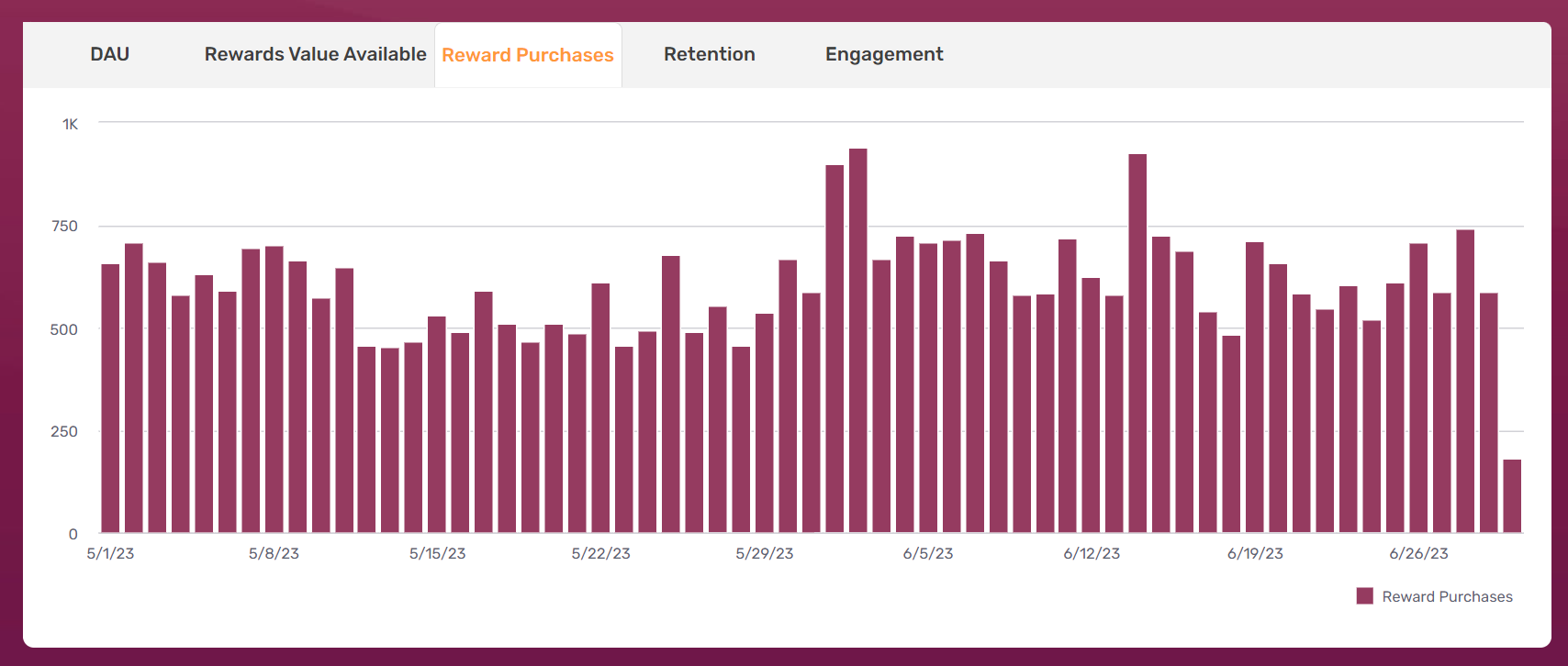Image resolution: width=1568 pixels, height=666 pixels.
Task: Select the shortest bar at the chart's end
Action: click(1511, 495)
